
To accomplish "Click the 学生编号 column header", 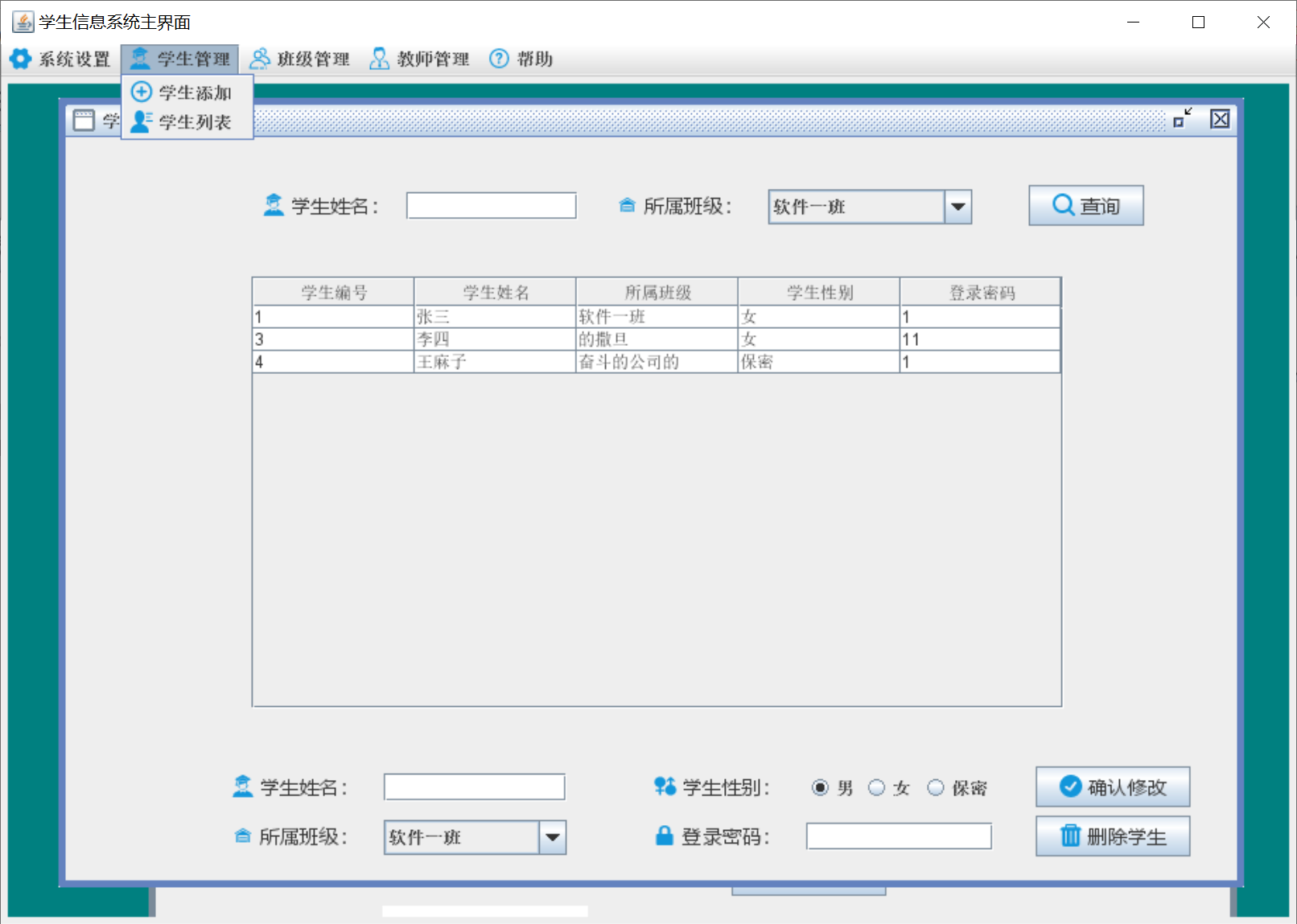I will tap(333, 292).
